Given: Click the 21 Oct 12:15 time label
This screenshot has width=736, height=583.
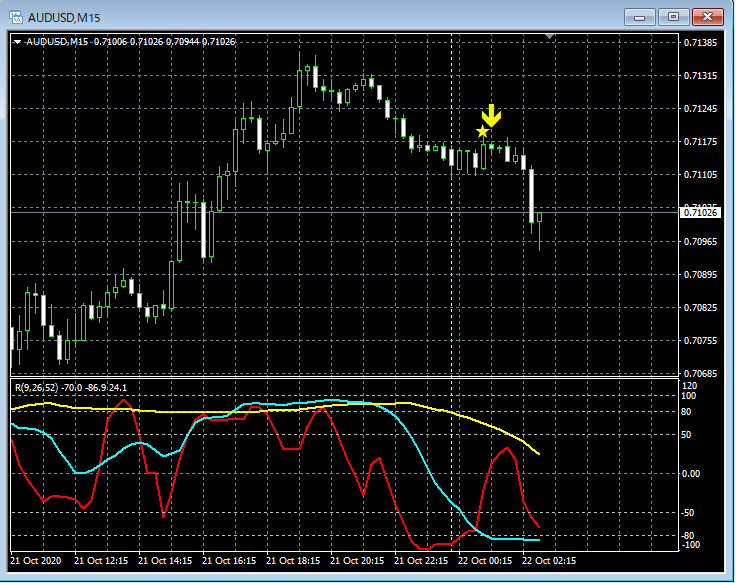Looking at the screenshot, I should (101, 560).
